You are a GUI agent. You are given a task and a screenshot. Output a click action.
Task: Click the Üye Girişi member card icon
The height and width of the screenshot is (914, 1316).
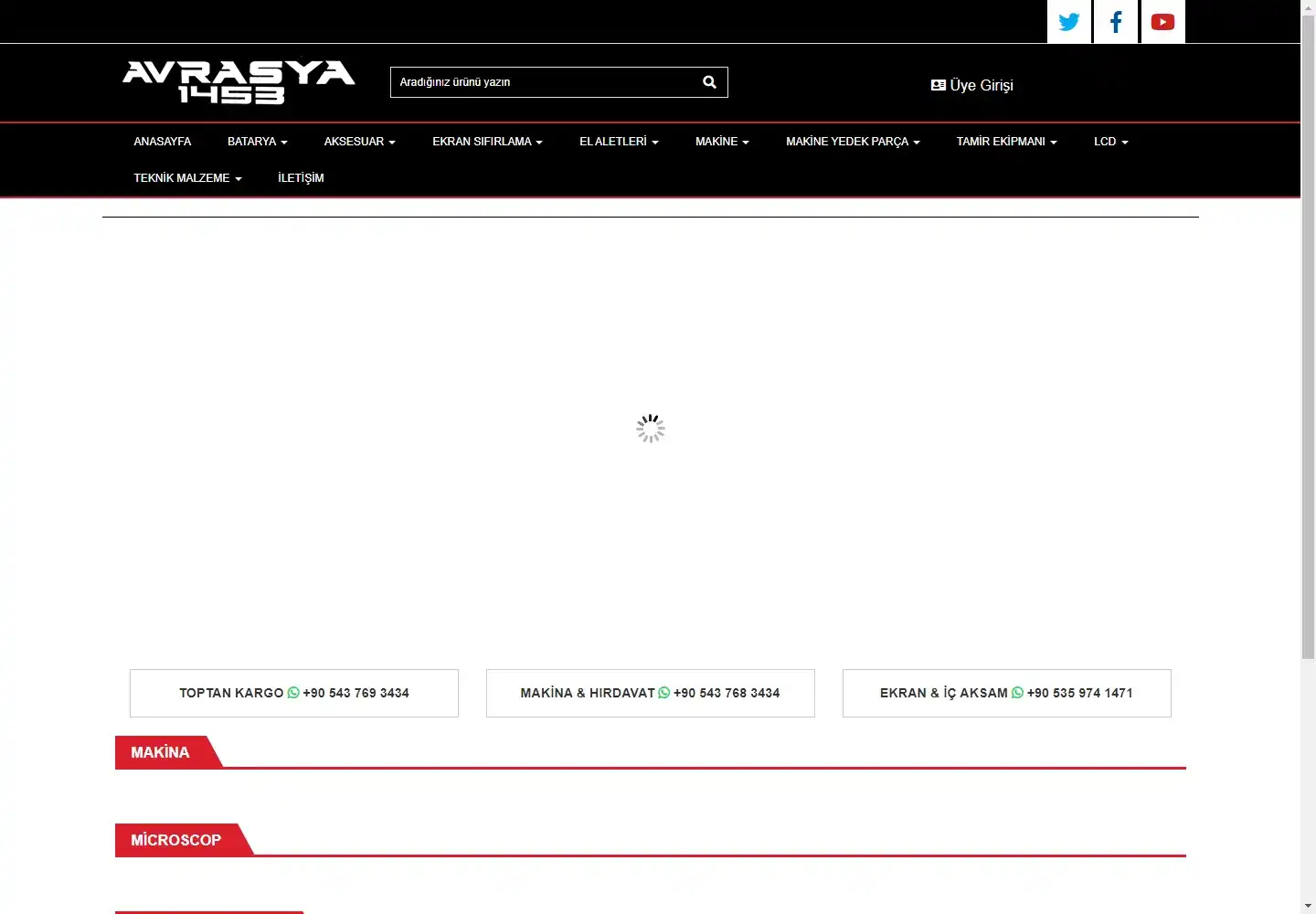[x=939, y=85]
